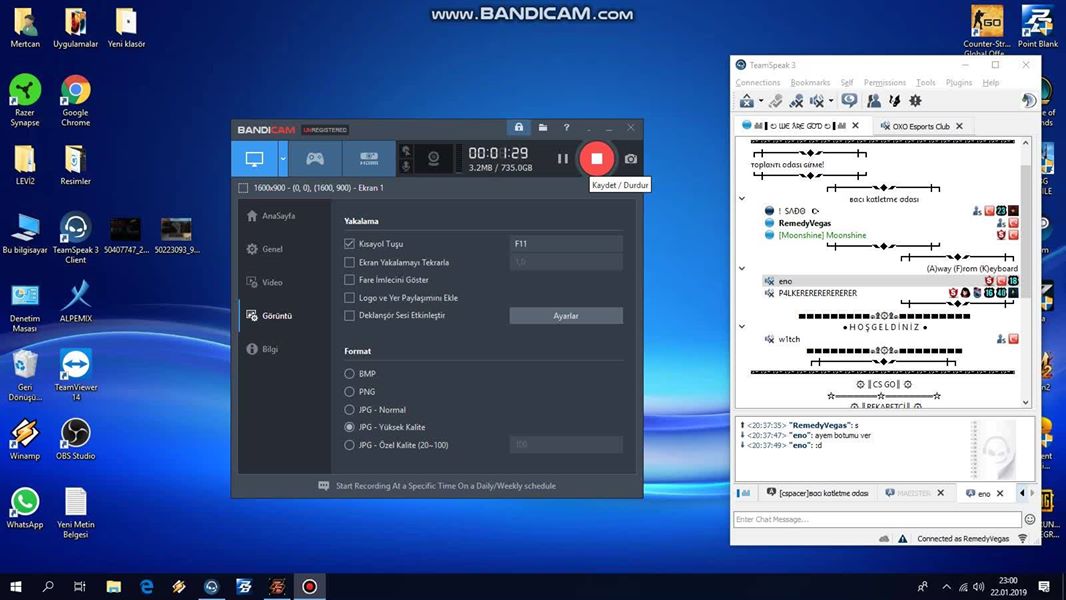Take a screenshot with Bandicam camera icon
Viewport: 1066px width, 600px height.
tap(631, 159)
